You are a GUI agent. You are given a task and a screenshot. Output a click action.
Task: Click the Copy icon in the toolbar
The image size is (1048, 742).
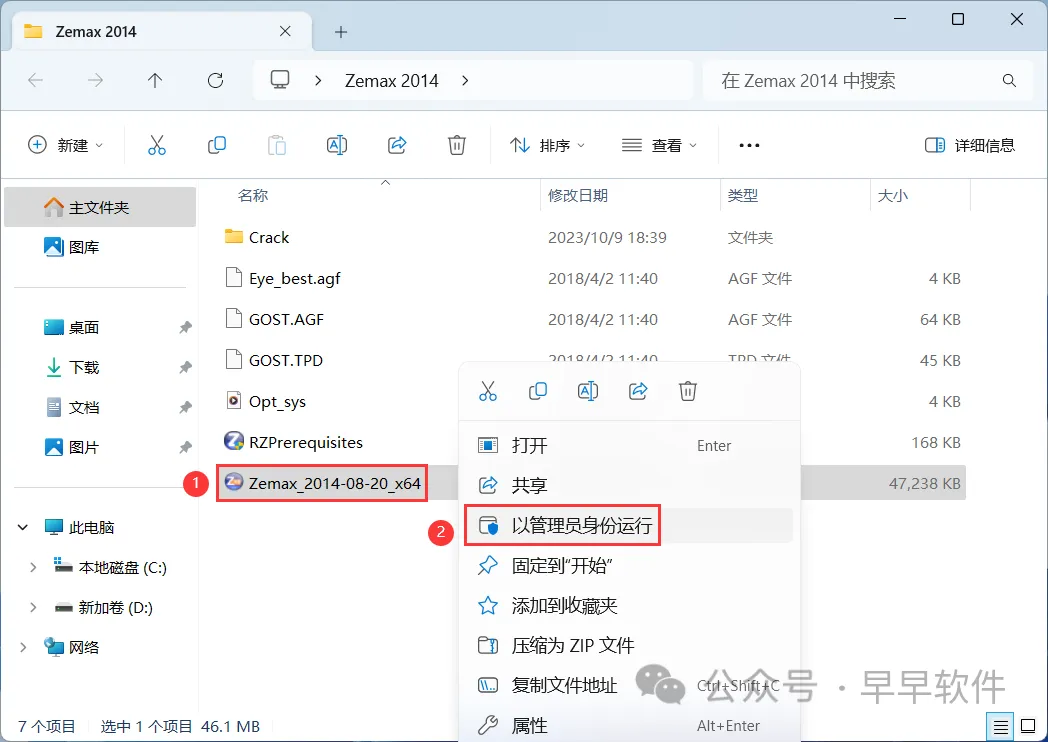(x=217, y=145)
